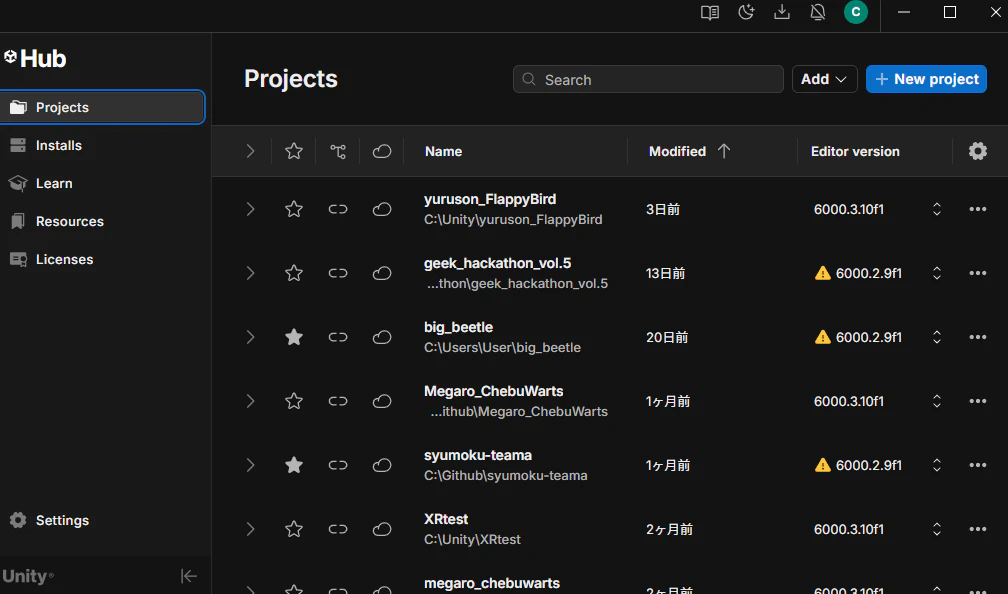Change editor version for XRtest
This screenshot has height=594, width=1008.
[x=937, y=529]
